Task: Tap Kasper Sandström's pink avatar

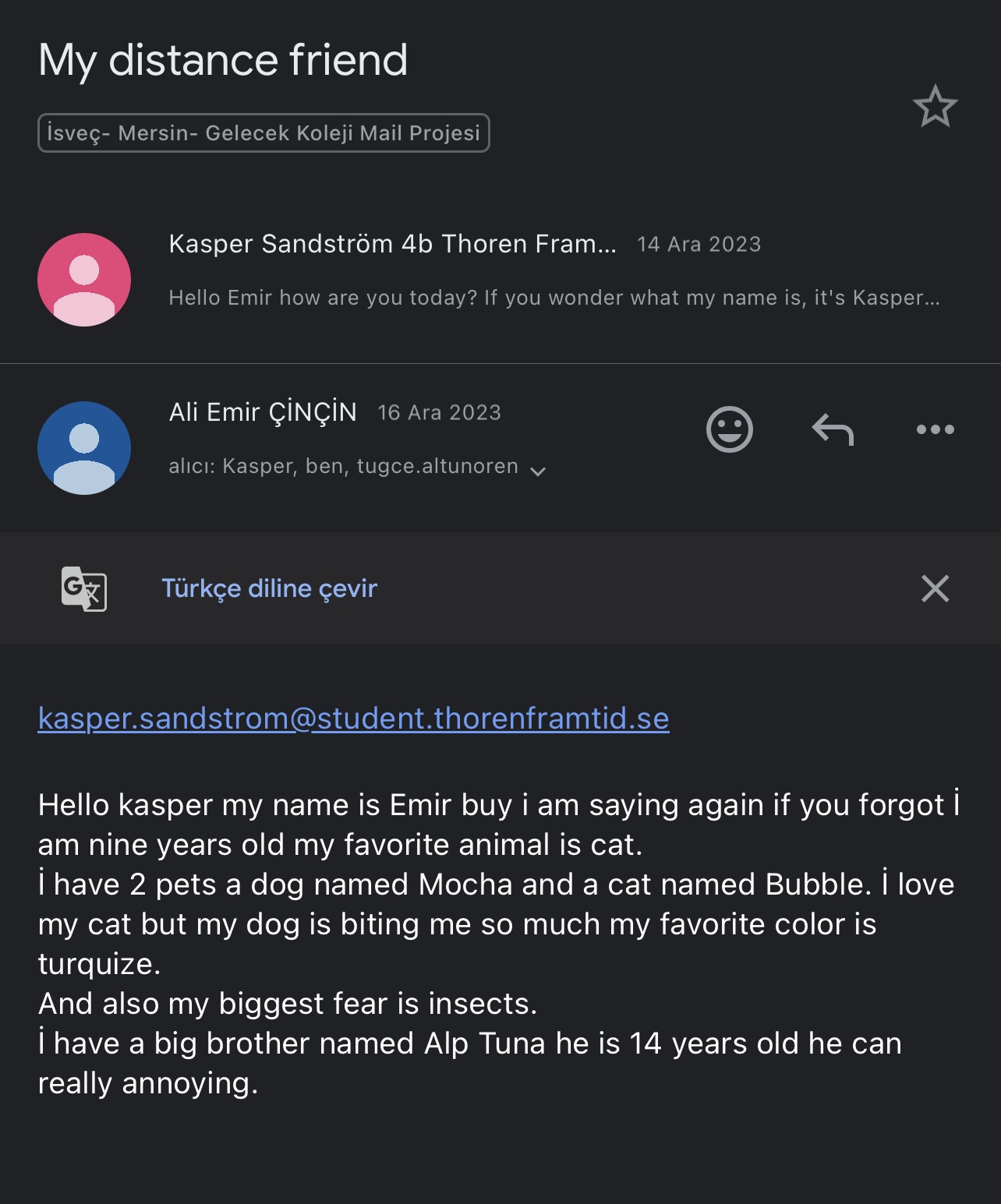Action: 84,280
